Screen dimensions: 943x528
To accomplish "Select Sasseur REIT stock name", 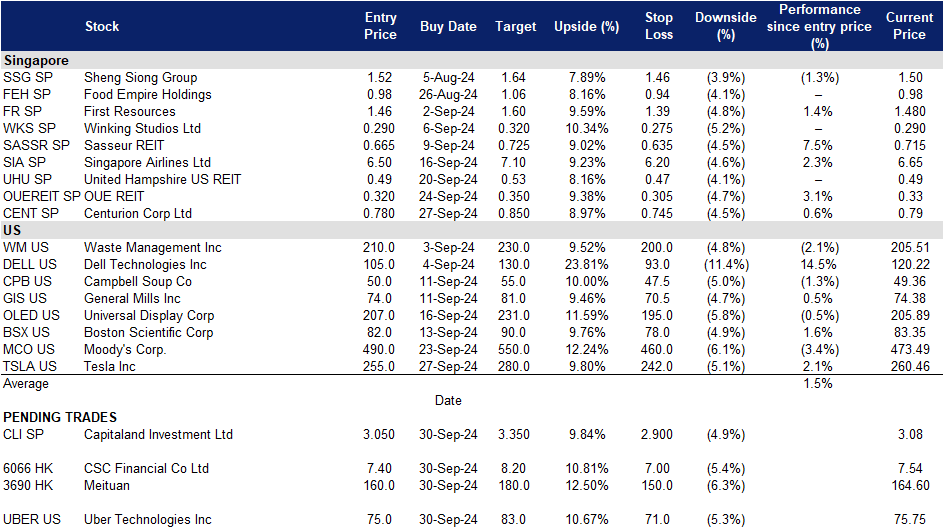I will tap(124, 146).
